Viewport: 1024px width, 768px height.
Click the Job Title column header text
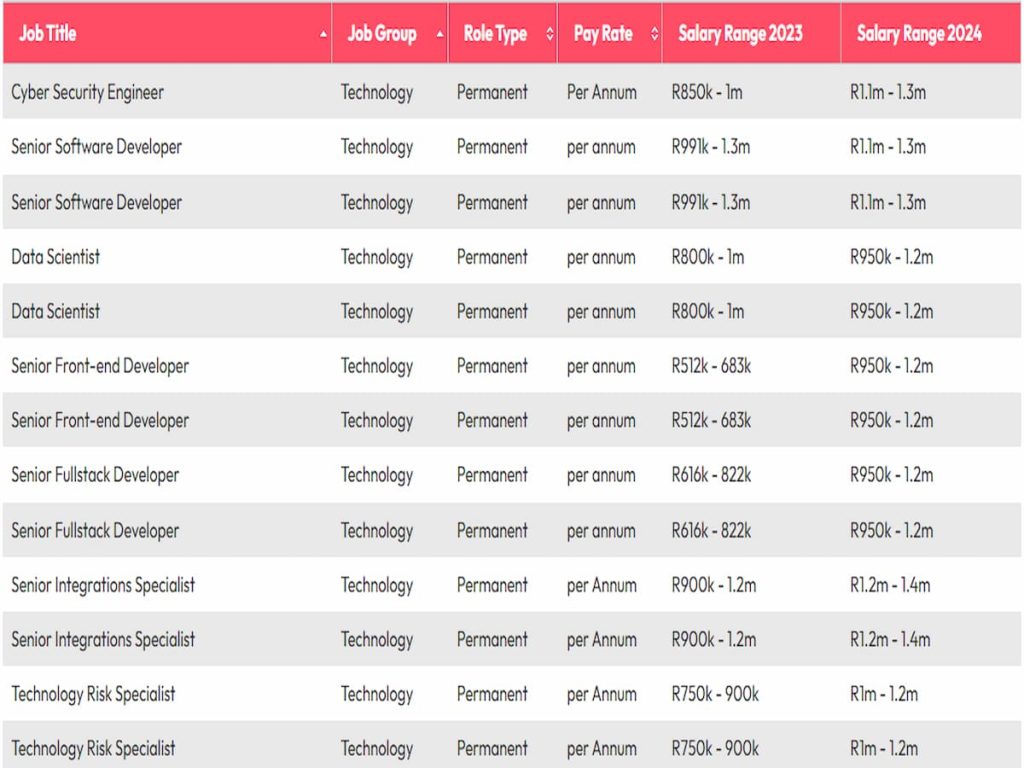pos(47,33)
